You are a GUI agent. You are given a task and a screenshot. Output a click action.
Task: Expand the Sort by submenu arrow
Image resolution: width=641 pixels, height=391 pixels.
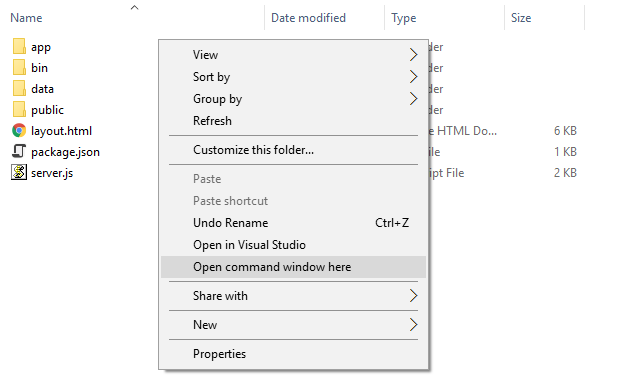tap(413, 76)
